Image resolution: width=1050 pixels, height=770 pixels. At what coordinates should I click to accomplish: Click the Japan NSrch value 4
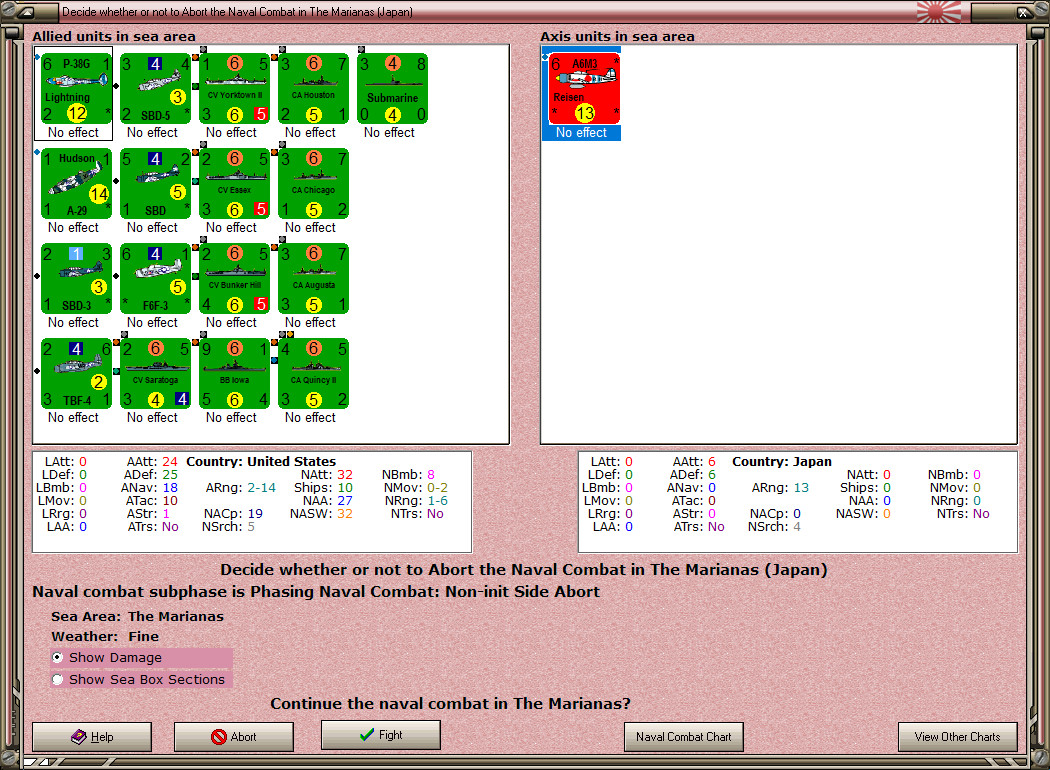(x=797, y=526)
